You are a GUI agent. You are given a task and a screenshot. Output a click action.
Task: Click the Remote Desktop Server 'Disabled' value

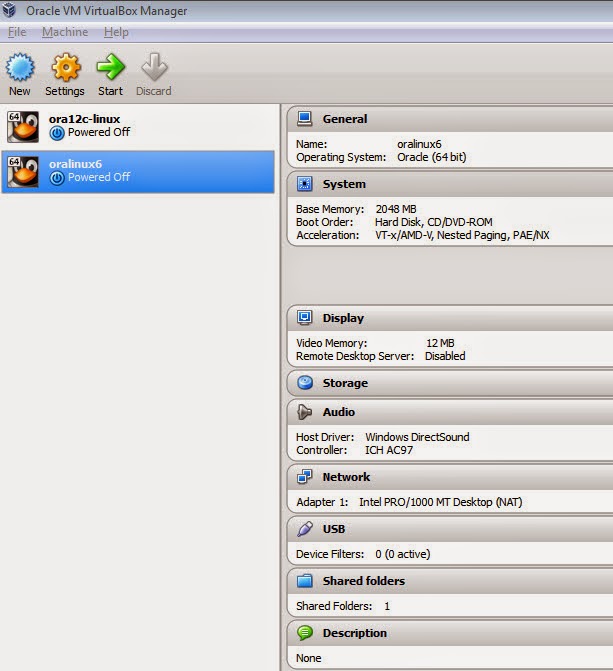click(x=445, y=356)
